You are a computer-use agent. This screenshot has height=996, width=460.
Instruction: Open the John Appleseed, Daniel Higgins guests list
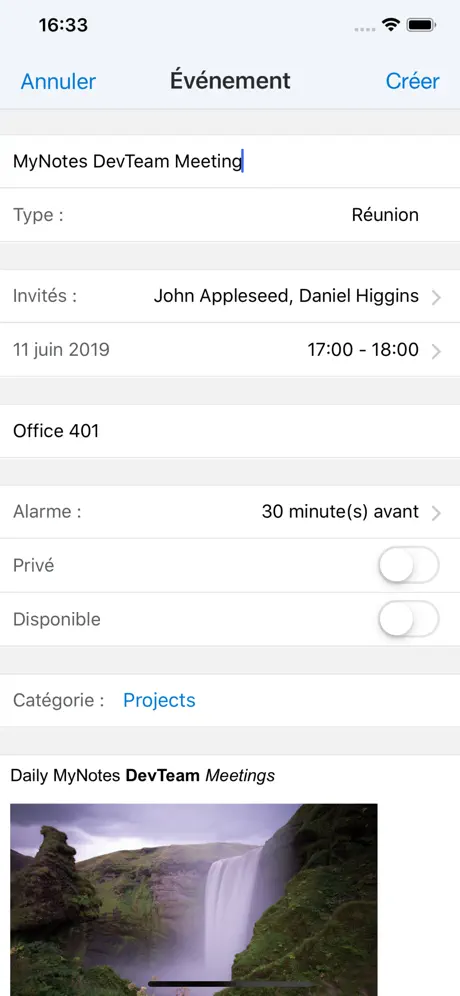click(286, 296)
